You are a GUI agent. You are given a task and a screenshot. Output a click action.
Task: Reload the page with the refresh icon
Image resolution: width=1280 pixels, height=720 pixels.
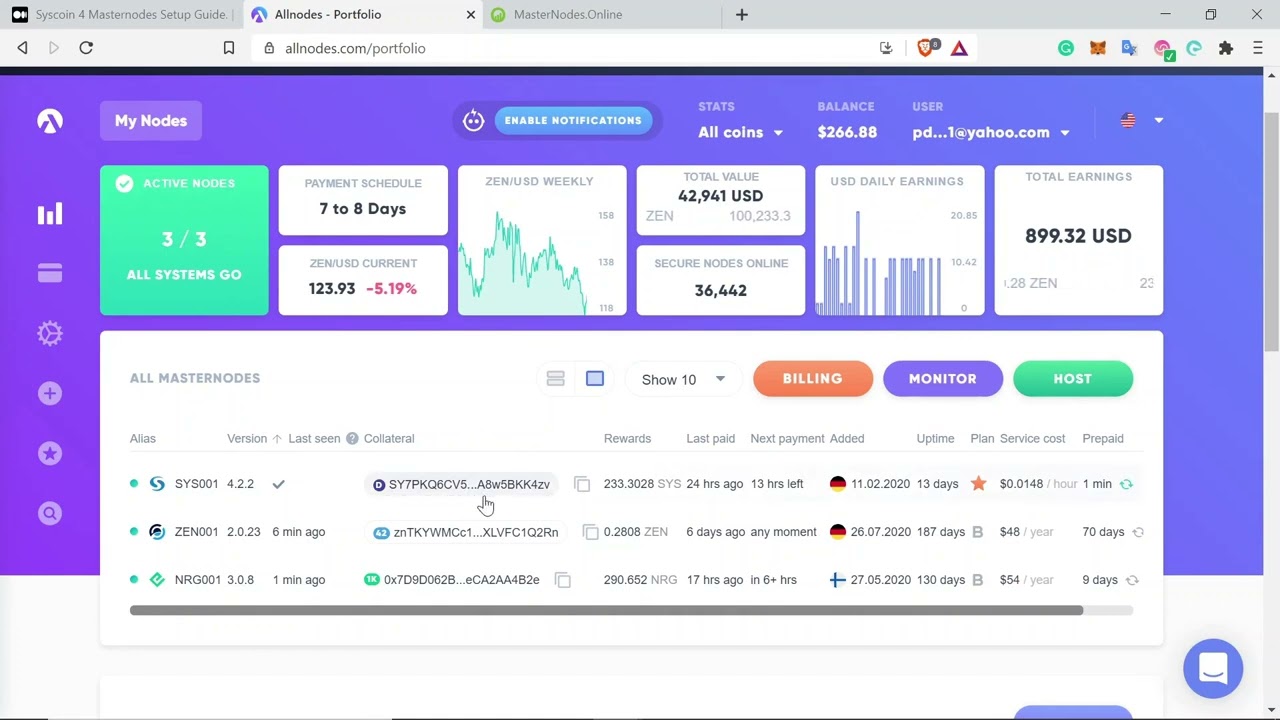(x=86, y=48)
